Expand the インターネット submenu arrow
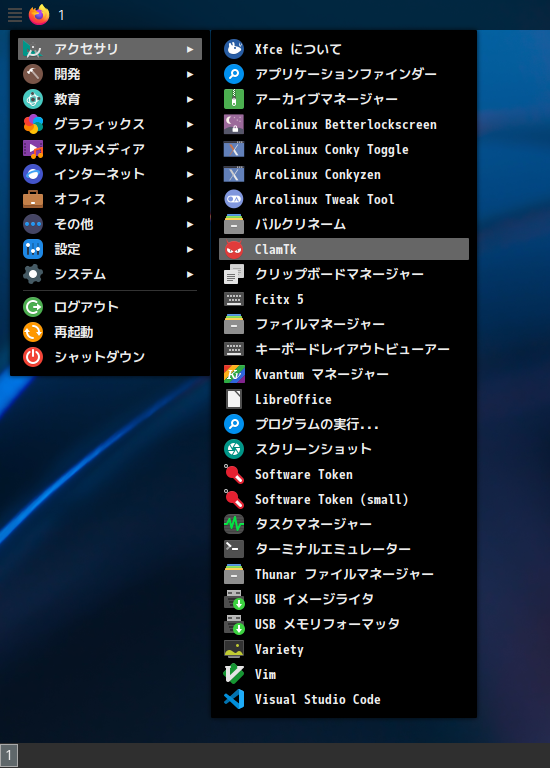 [190, 174]
